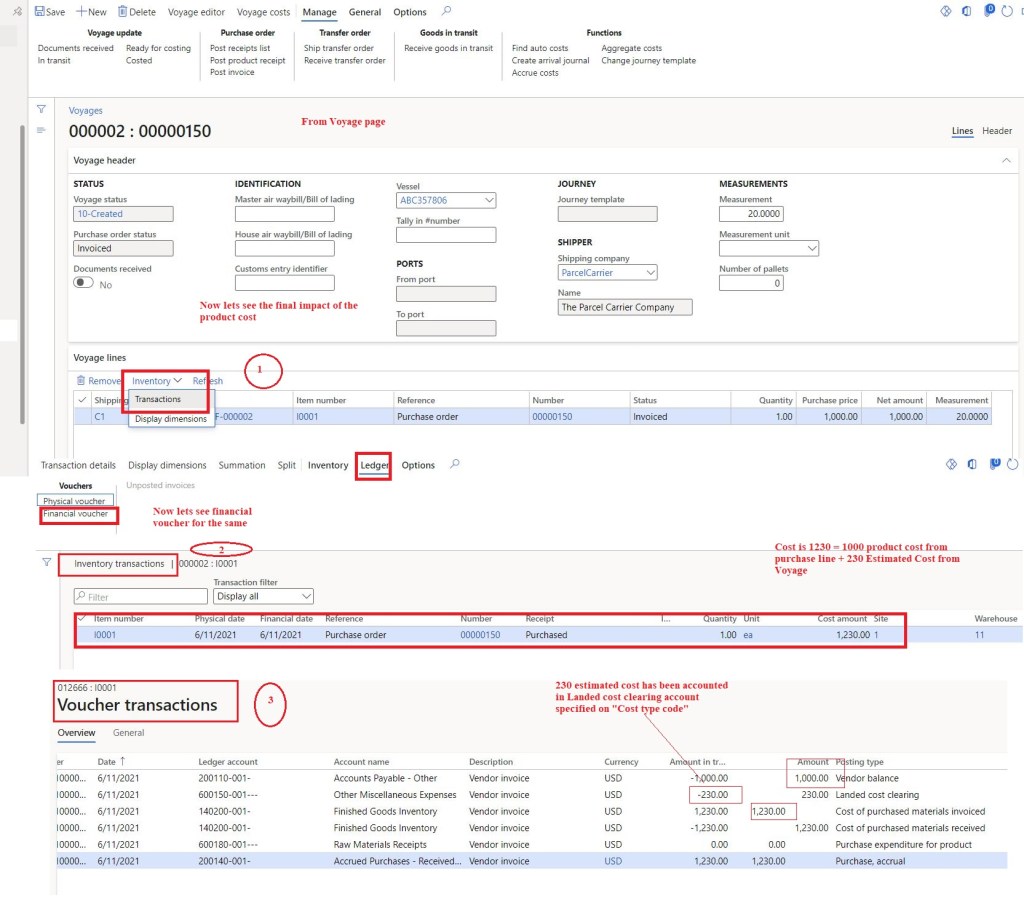Viewport: 1024px width, 924px height.
Task: Click the Master air waybill input field
Action: (x=284, y=214)
